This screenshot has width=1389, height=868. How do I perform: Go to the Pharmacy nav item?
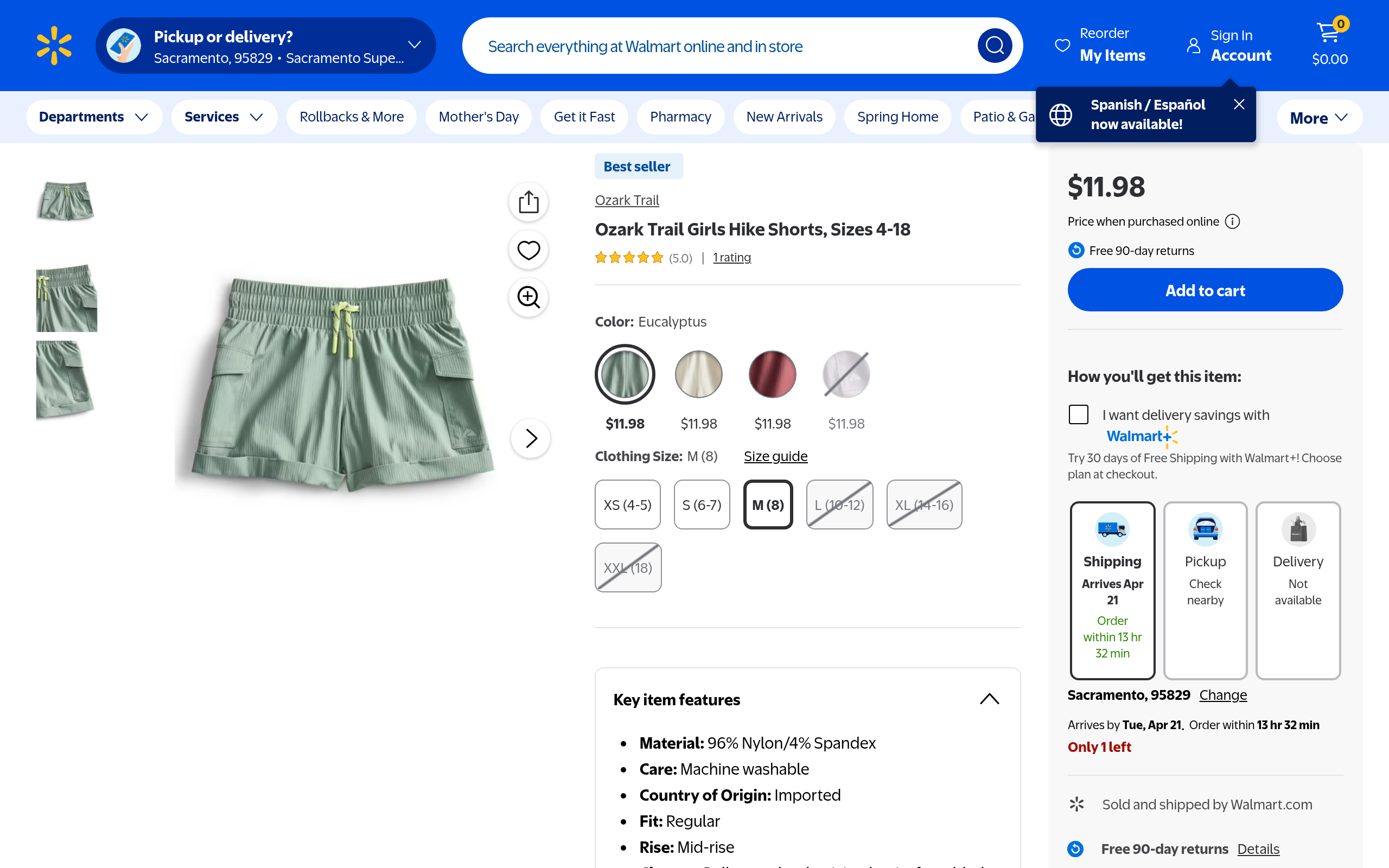point(680,117)
